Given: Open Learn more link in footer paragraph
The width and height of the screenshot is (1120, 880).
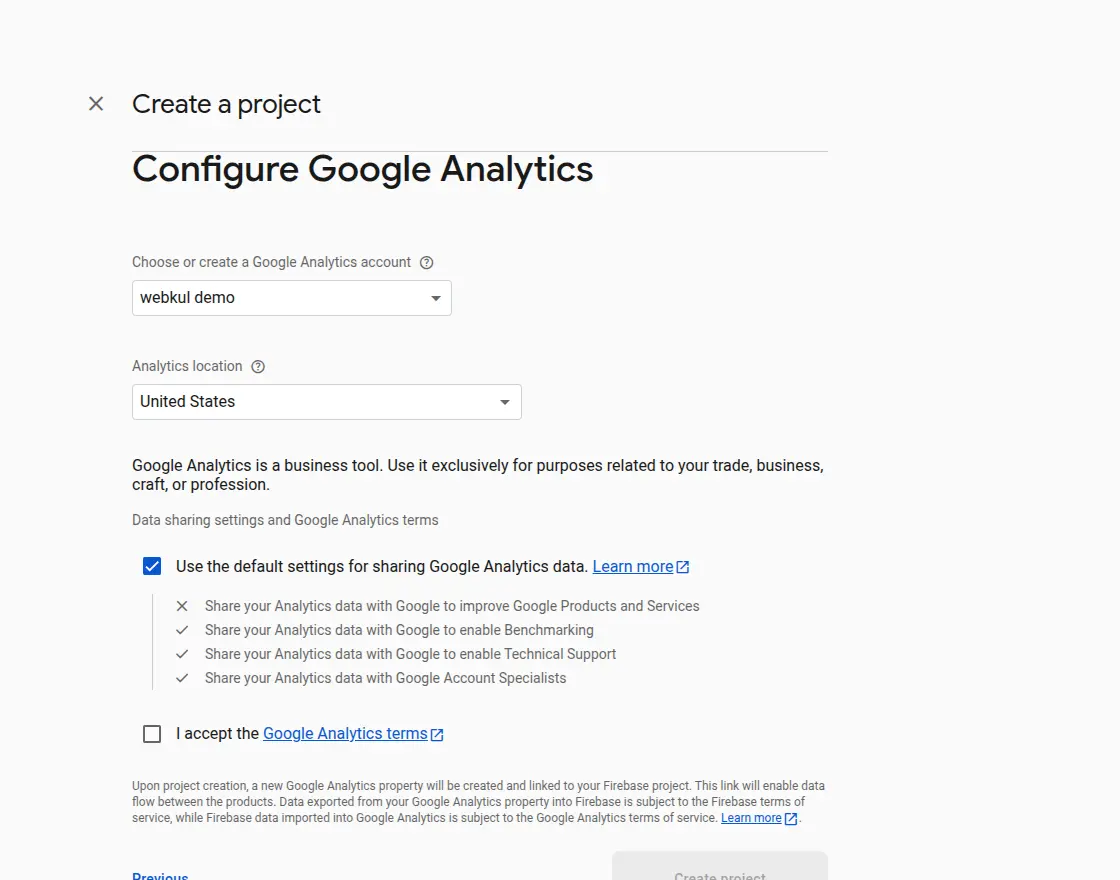Looking at the screenshot, I should tap(751, 818).
